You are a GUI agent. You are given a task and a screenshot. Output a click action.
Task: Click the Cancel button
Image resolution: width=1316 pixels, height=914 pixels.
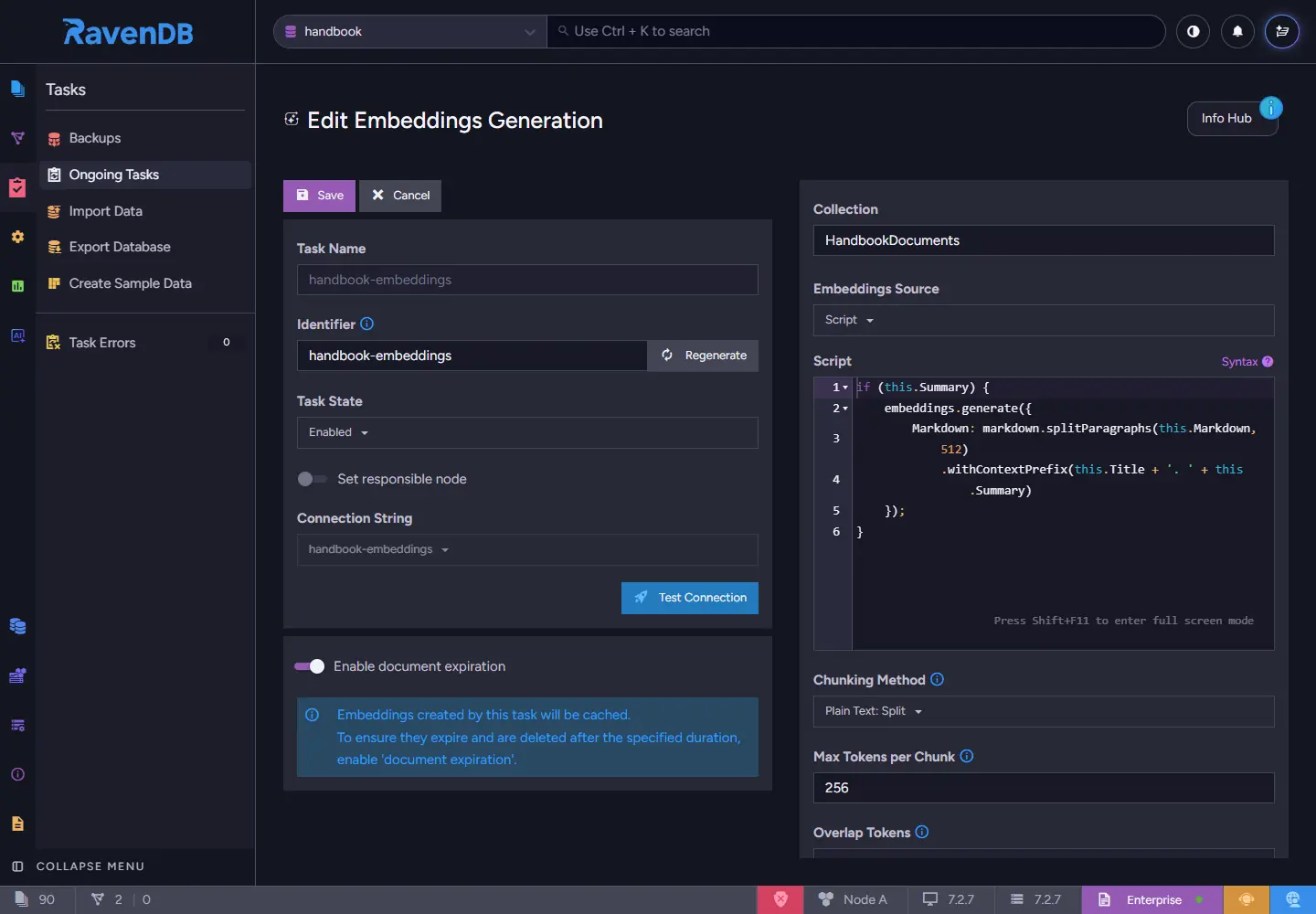coord(400,196)
